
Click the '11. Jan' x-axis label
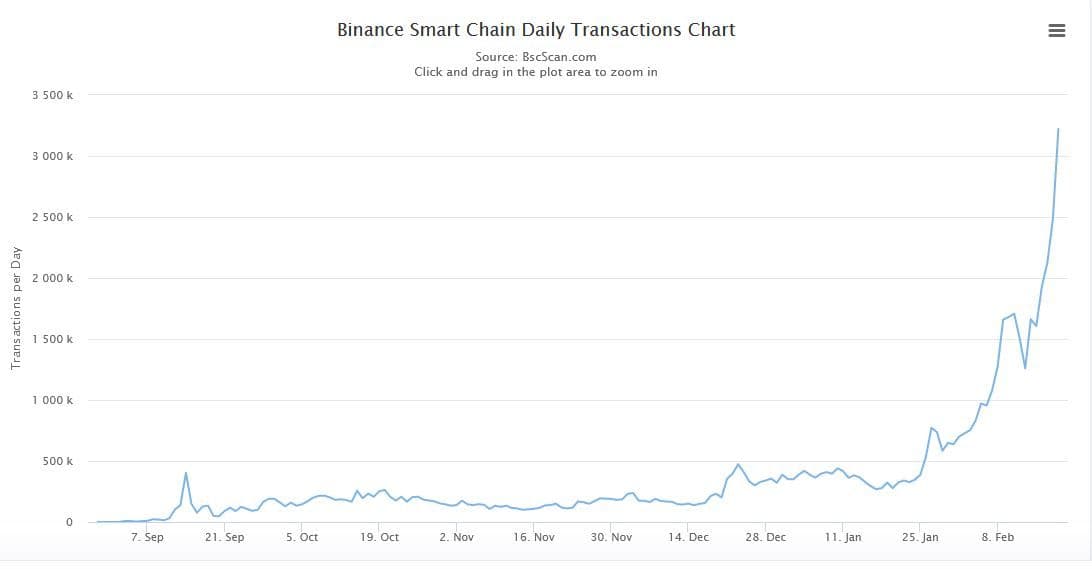click(x=843, y=537)
